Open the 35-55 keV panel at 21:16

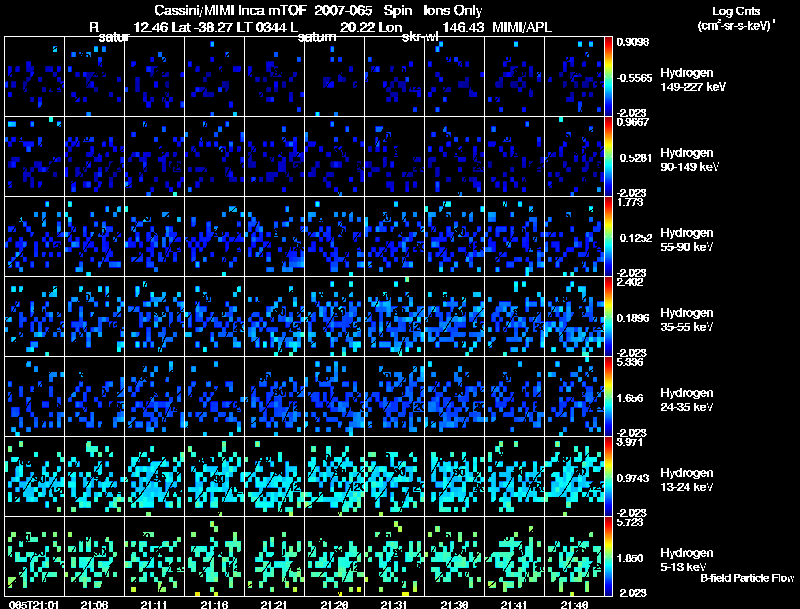tap(214, 317)
